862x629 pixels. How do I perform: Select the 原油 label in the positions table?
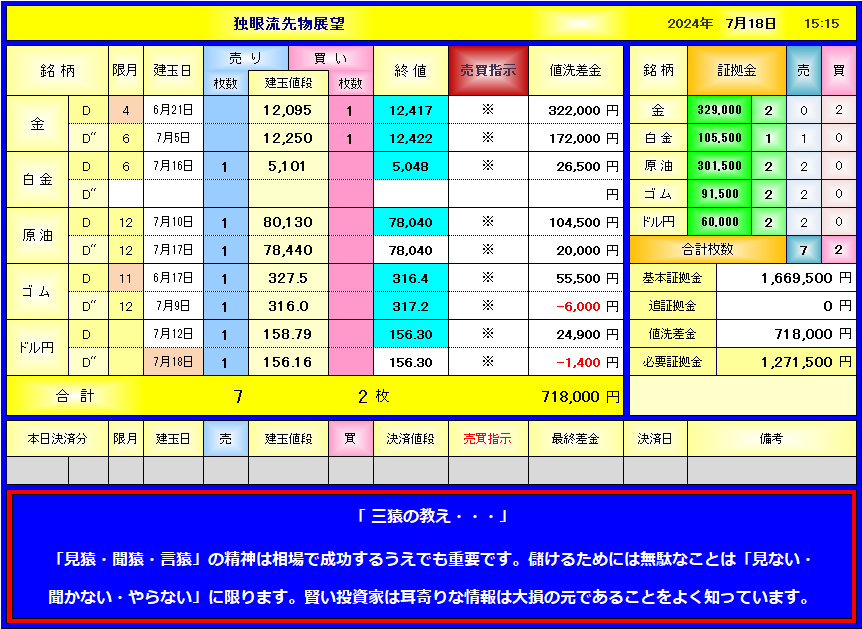tap(37, 236)
